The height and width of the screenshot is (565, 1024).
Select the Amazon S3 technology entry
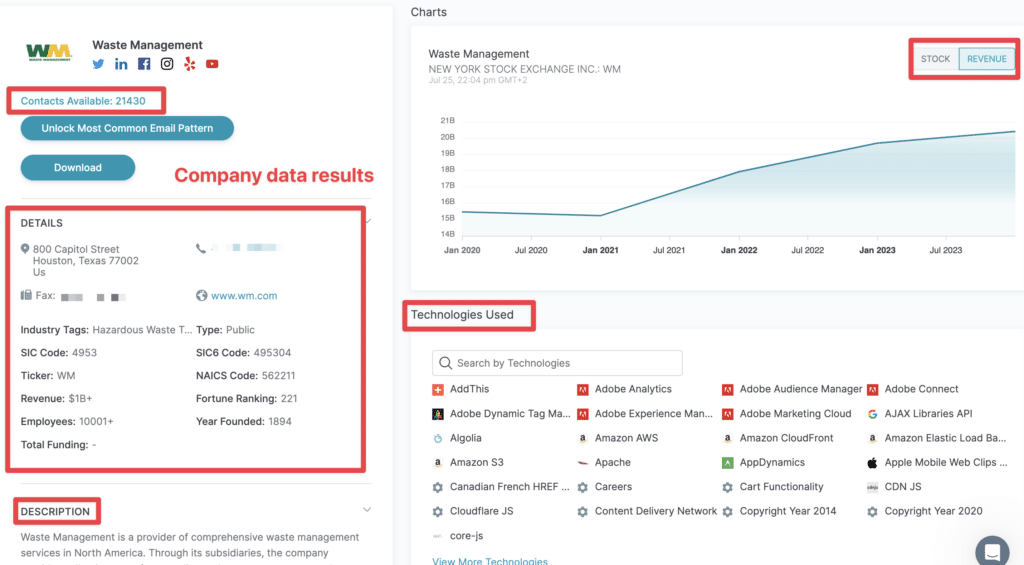pos(477,462)
